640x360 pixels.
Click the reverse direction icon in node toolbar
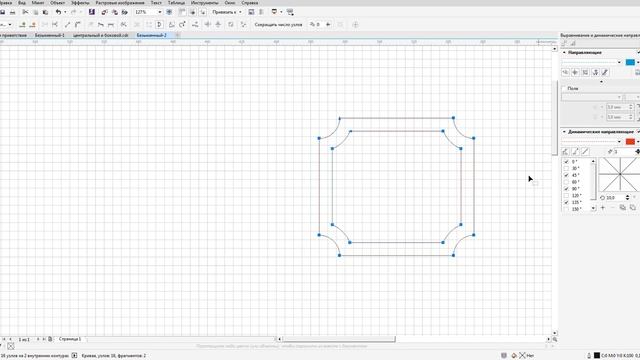[124, 24]
